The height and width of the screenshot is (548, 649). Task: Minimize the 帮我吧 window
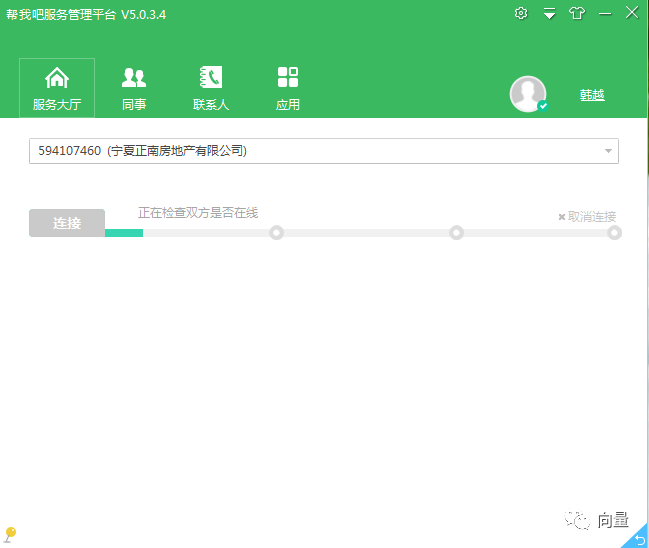[605, 13]
